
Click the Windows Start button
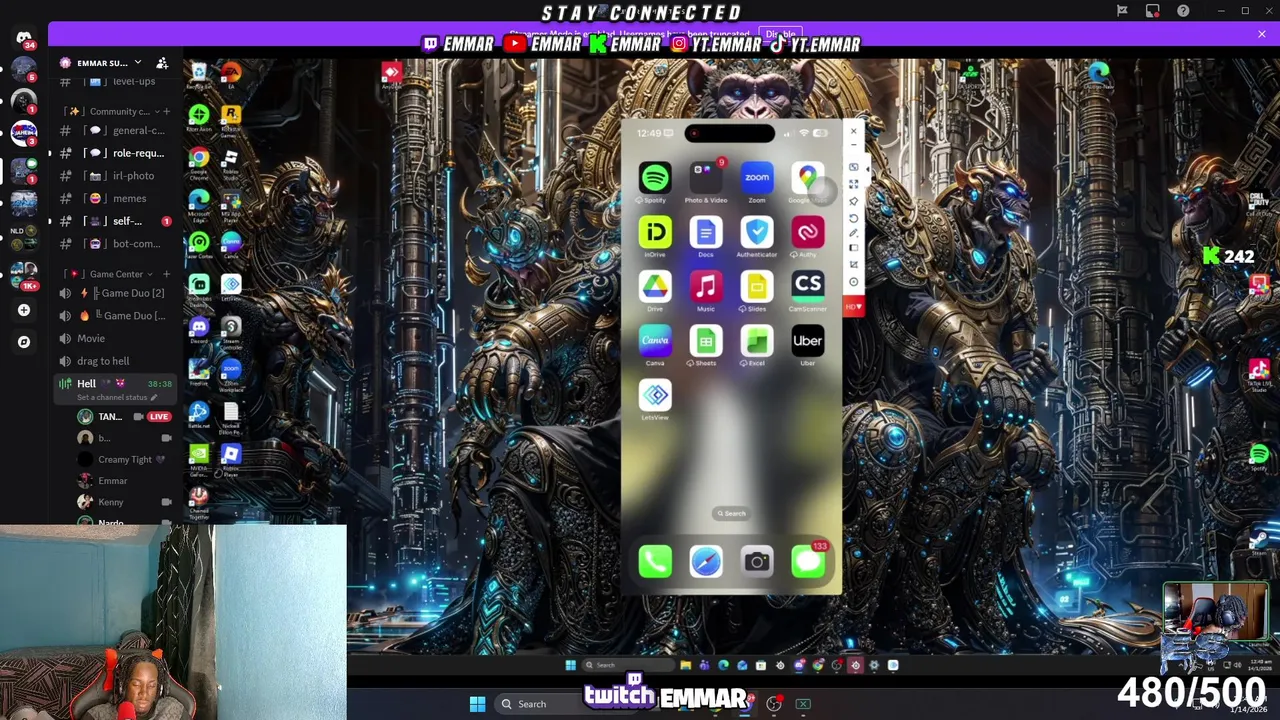tap(477, 704)
